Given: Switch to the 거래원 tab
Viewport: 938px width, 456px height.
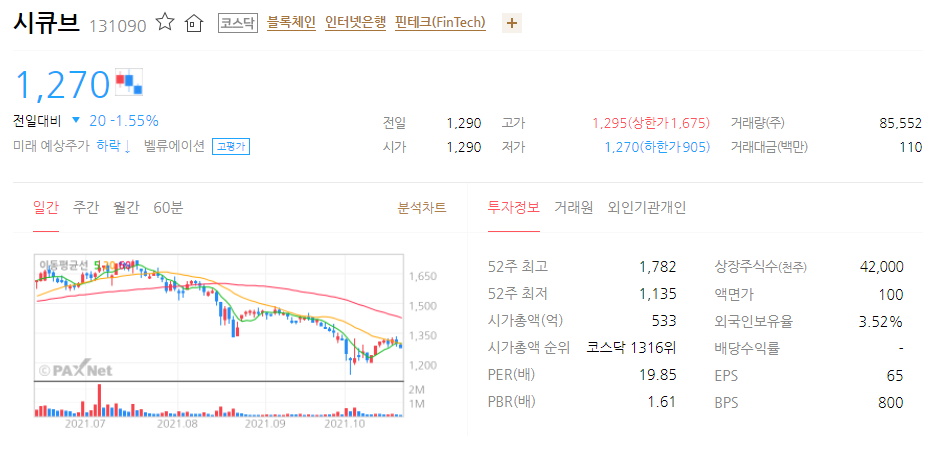Looking at the screenshot, I should (x=573, y=208).
